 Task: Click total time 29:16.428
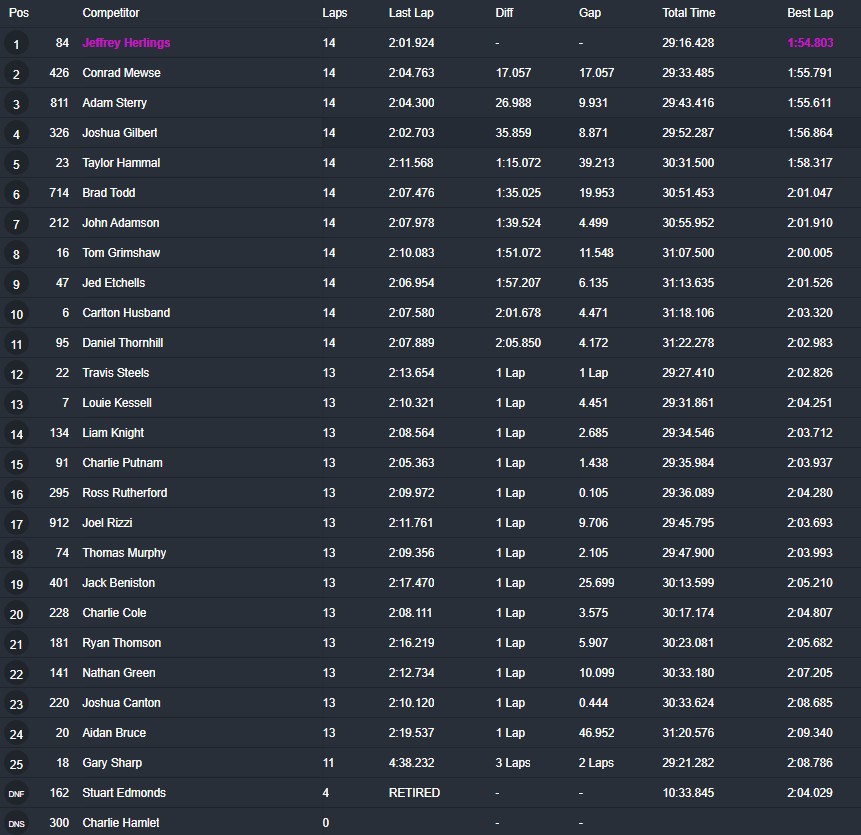click(688, 43)
